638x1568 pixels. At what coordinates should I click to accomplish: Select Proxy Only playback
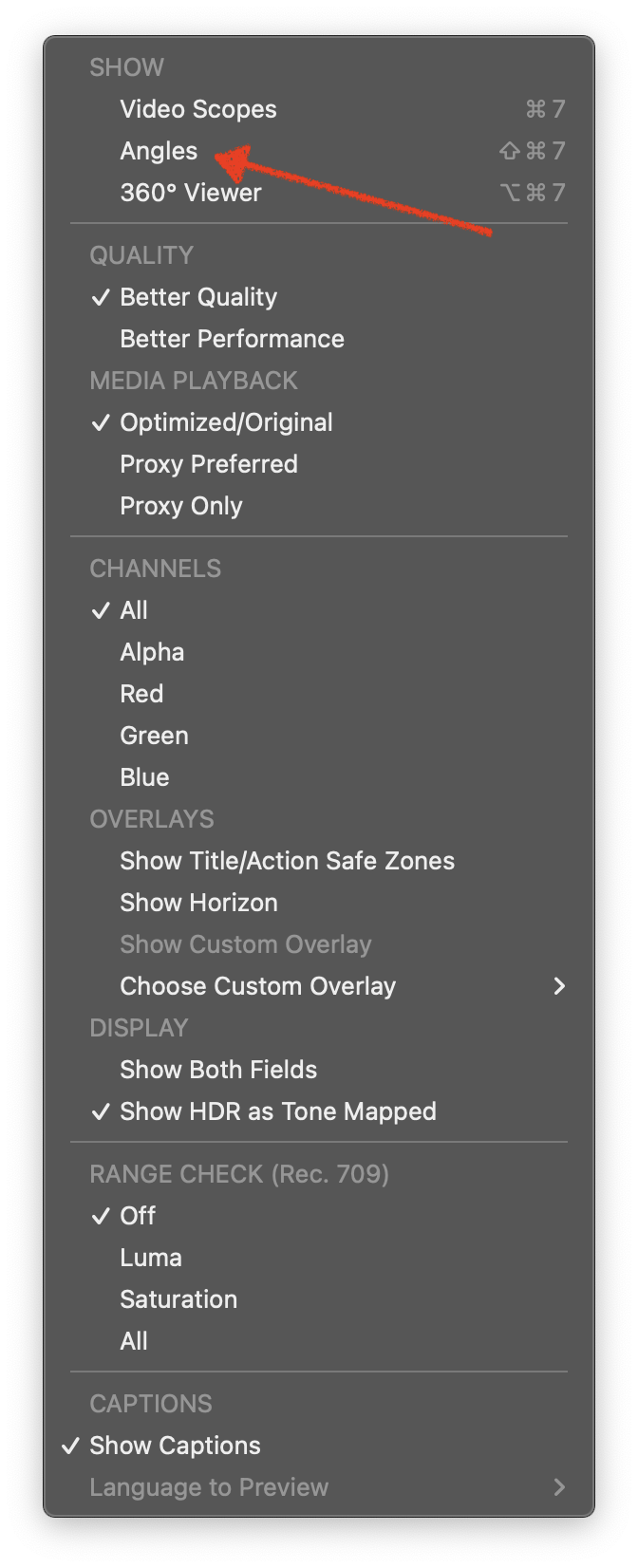(319, 506)
